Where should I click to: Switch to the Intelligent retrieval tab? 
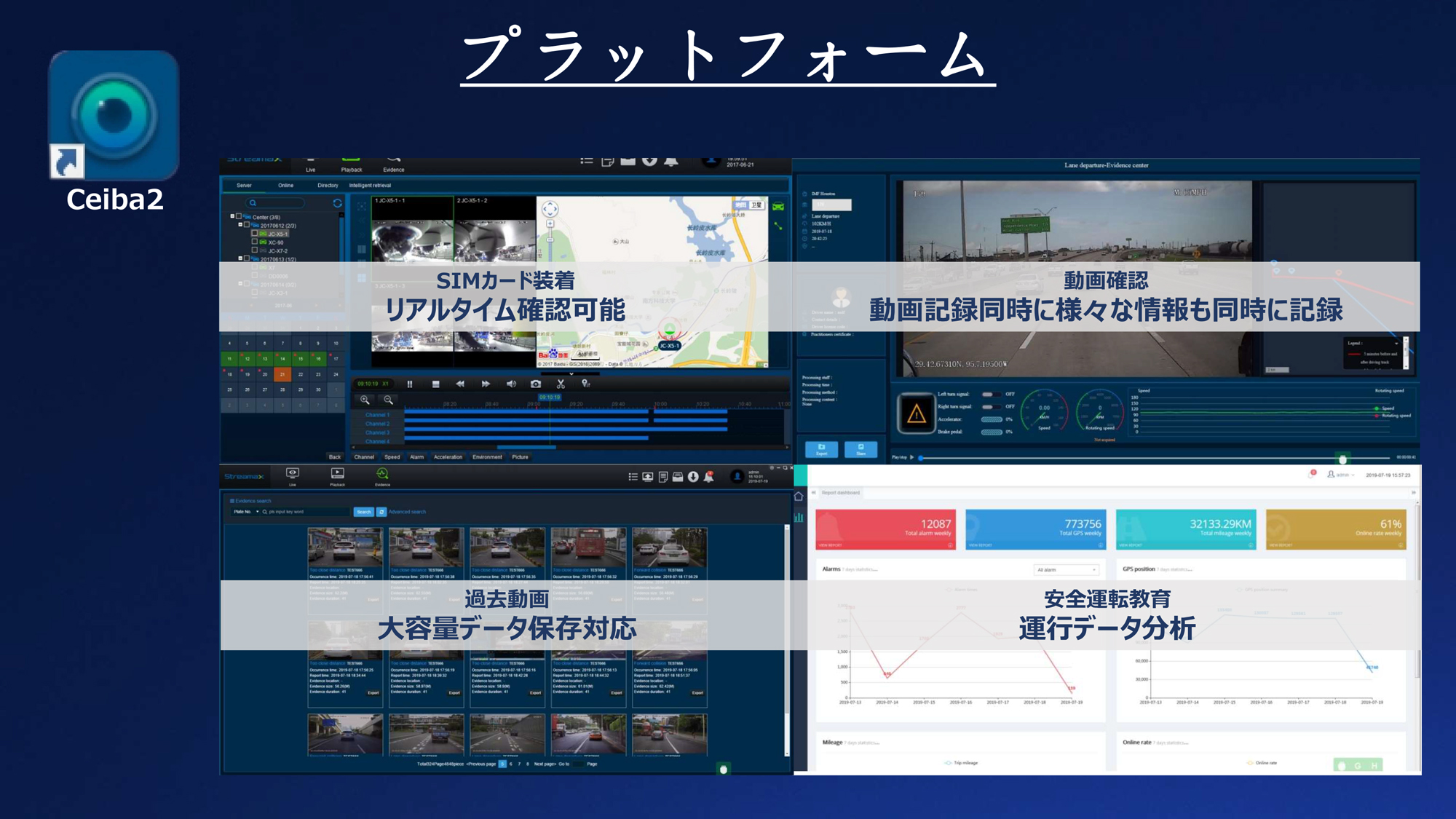pyautogui.click(x=370, y=186)
